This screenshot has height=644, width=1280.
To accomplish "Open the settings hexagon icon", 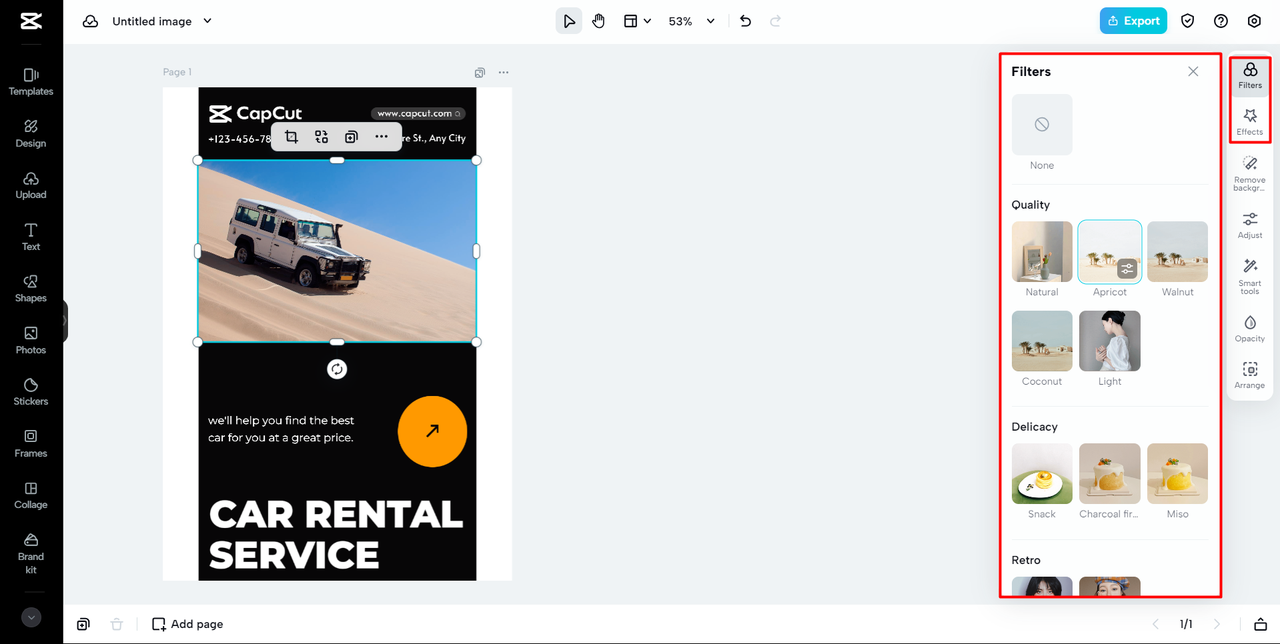I will click(x=1254, y=21).
